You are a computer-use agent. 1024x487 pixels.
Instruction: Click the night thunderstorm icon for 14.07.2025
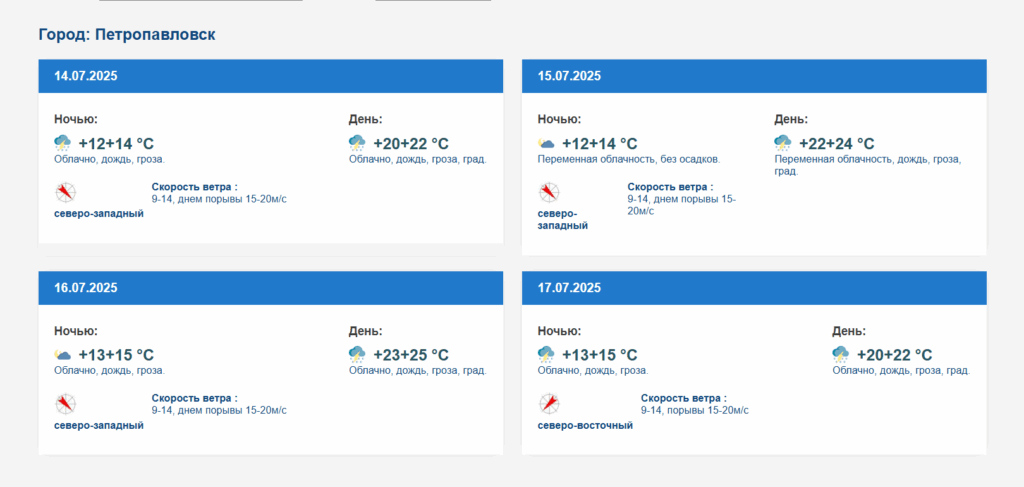point(63,143)
